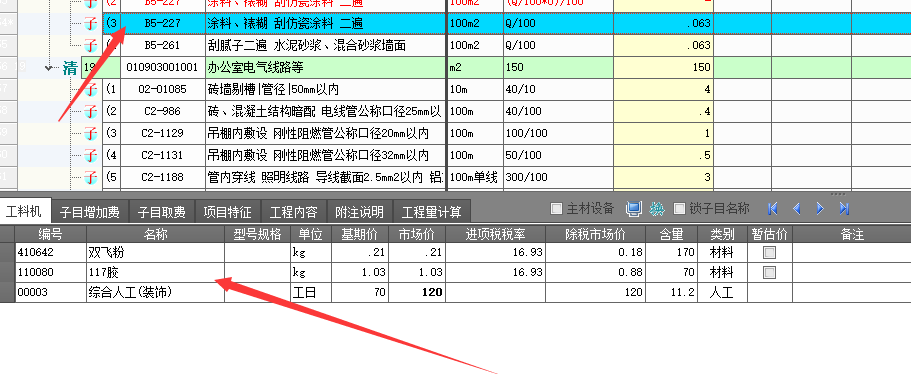Image resolution: width=911 pixels, height=388 pixels.
Task: Click the 子 icon beside C2-1188
Action: pyautogui.click(x=91, y=177)
